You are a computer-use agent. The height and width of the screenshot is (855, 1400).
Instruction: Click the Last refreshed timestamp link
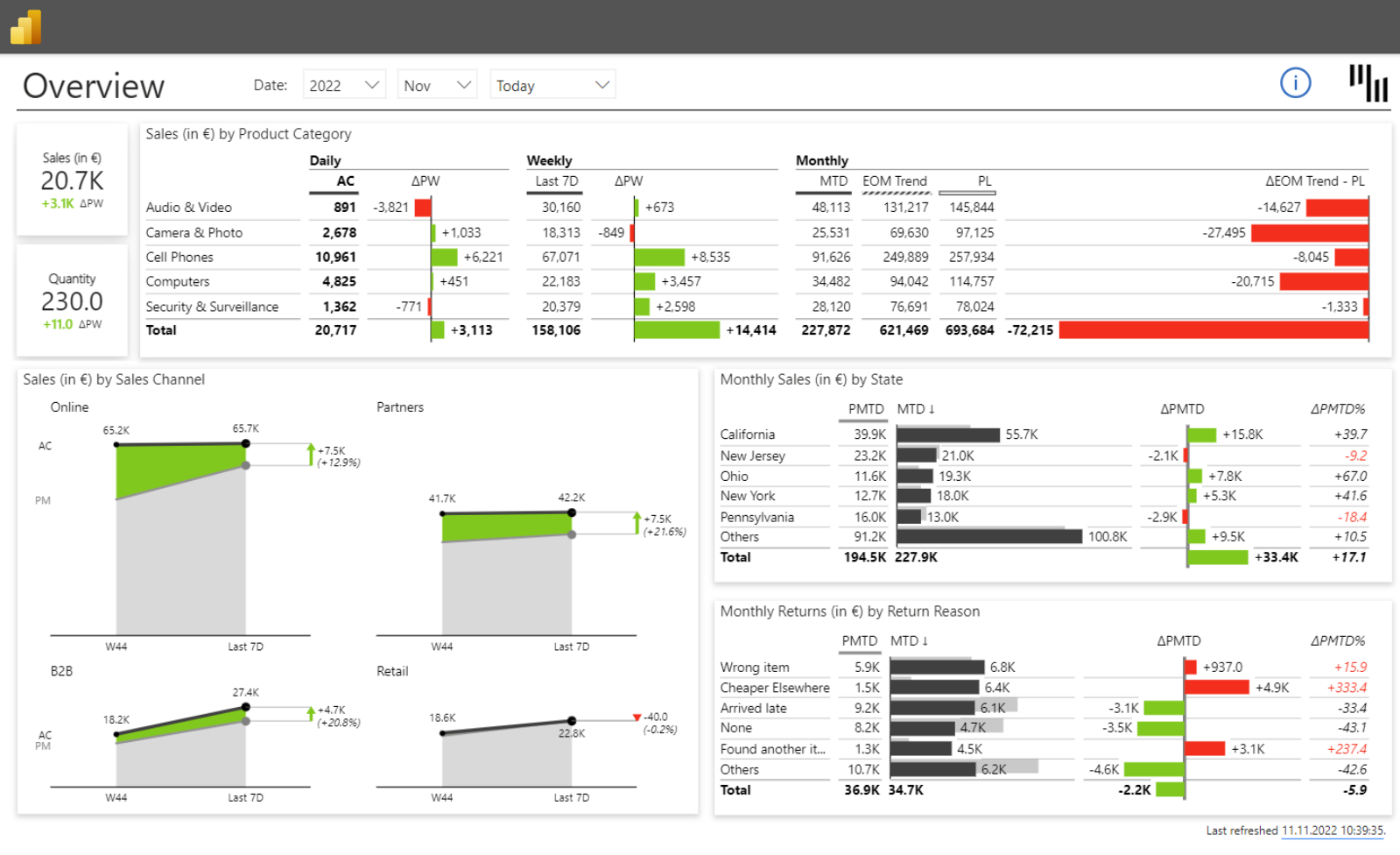click(1333, 830)
